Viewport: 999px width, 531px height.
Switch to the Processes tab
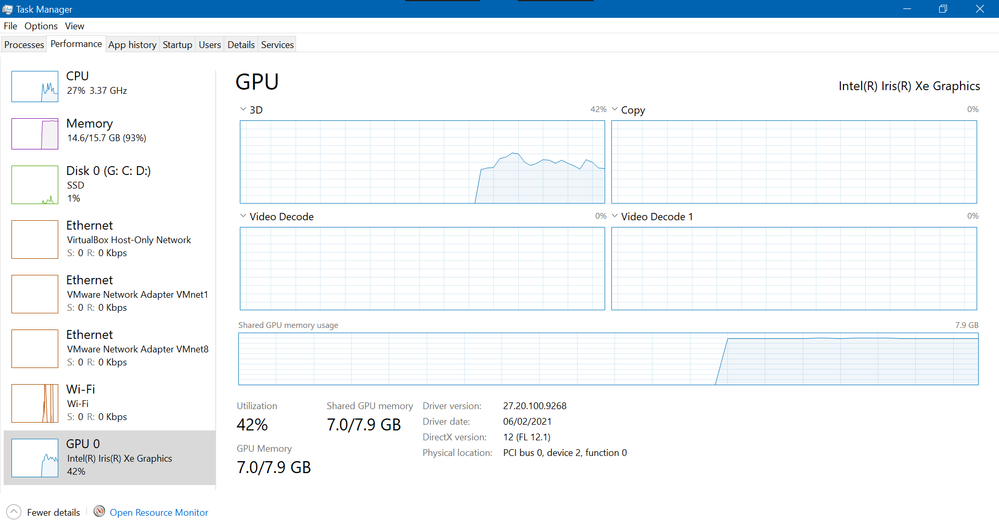tap(24, 45)
